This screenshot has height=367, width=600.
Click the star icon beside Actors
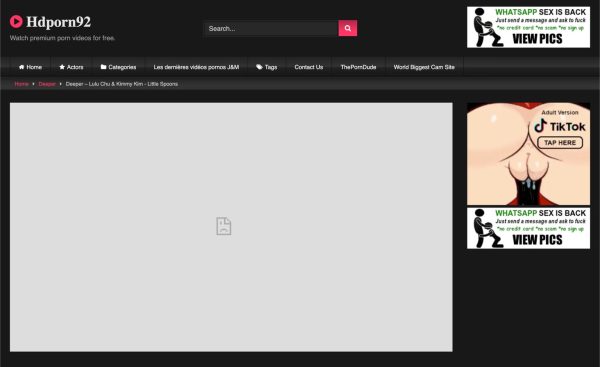click(x=62, y=67)
